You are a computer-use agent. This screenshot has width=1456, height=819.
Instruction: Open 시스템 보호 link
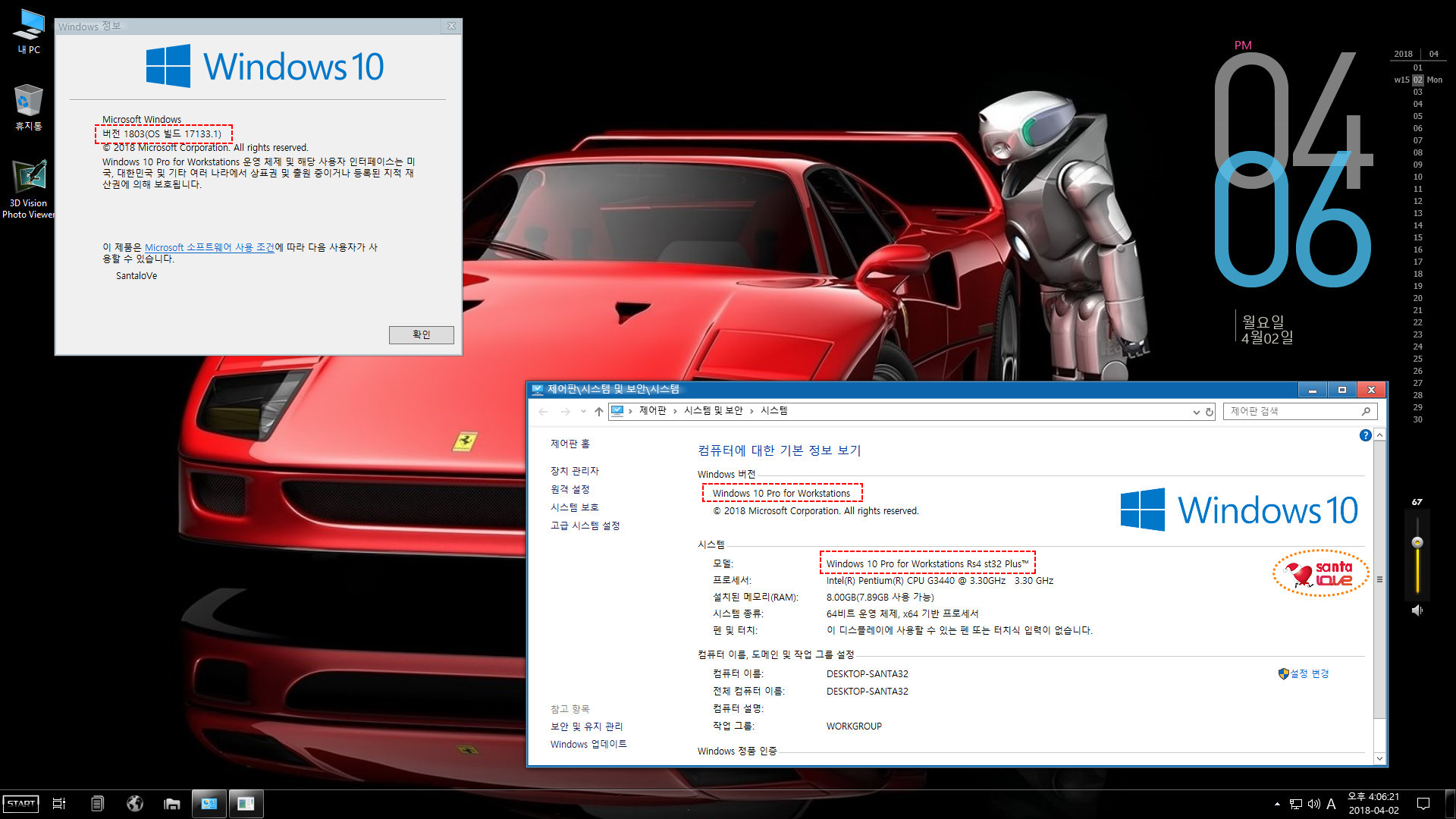pos(575,507)
